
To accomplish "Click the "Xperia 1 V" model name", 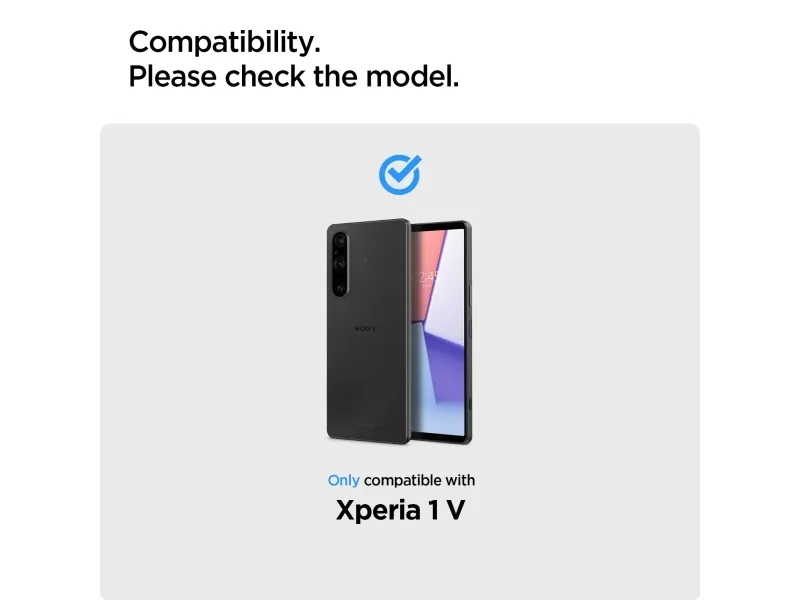I will coord(401,510).
